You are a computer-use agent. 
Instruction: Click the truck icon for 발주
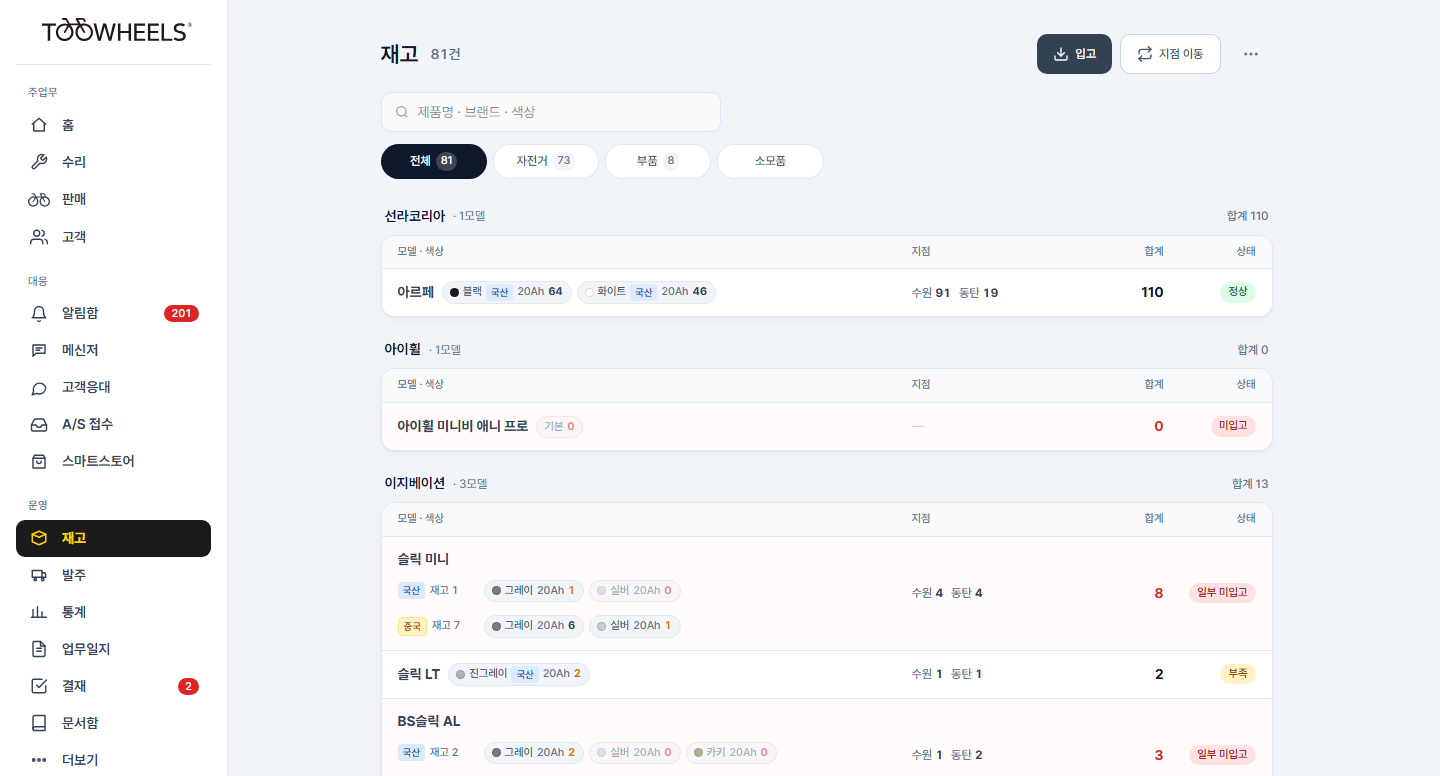tap(39, 575)
